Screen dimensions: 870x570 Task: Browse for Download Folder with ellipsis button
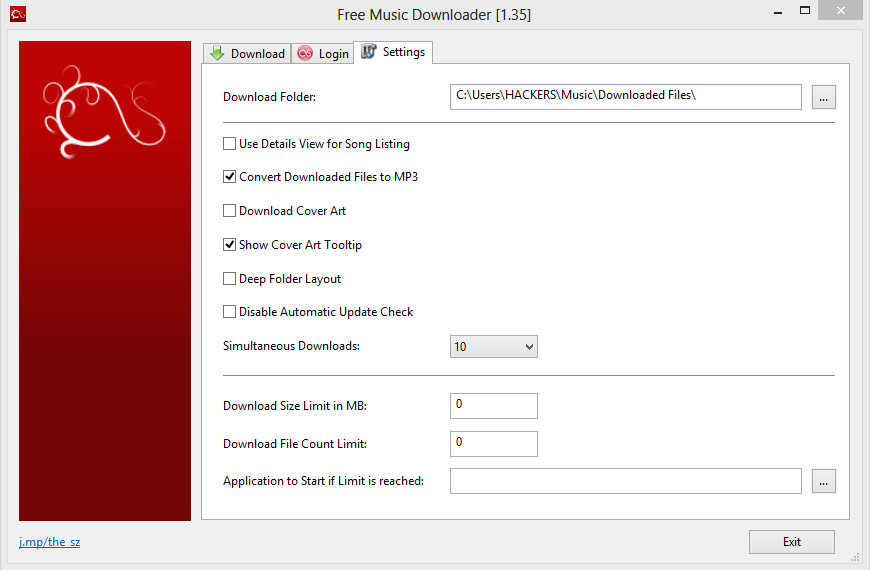pos(823,97)
